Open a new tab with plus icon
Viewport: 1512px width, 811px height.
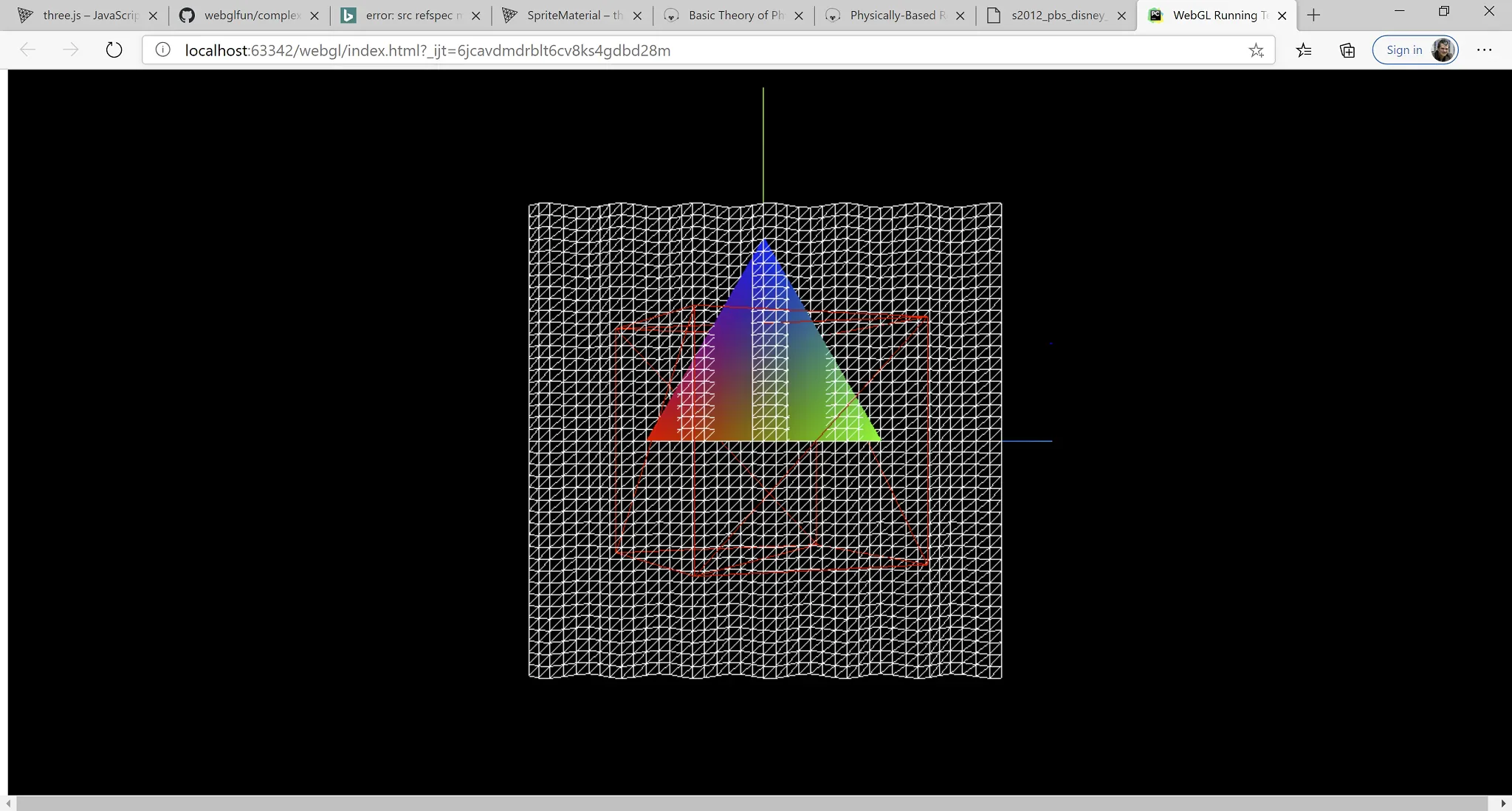pos(1313,15)
